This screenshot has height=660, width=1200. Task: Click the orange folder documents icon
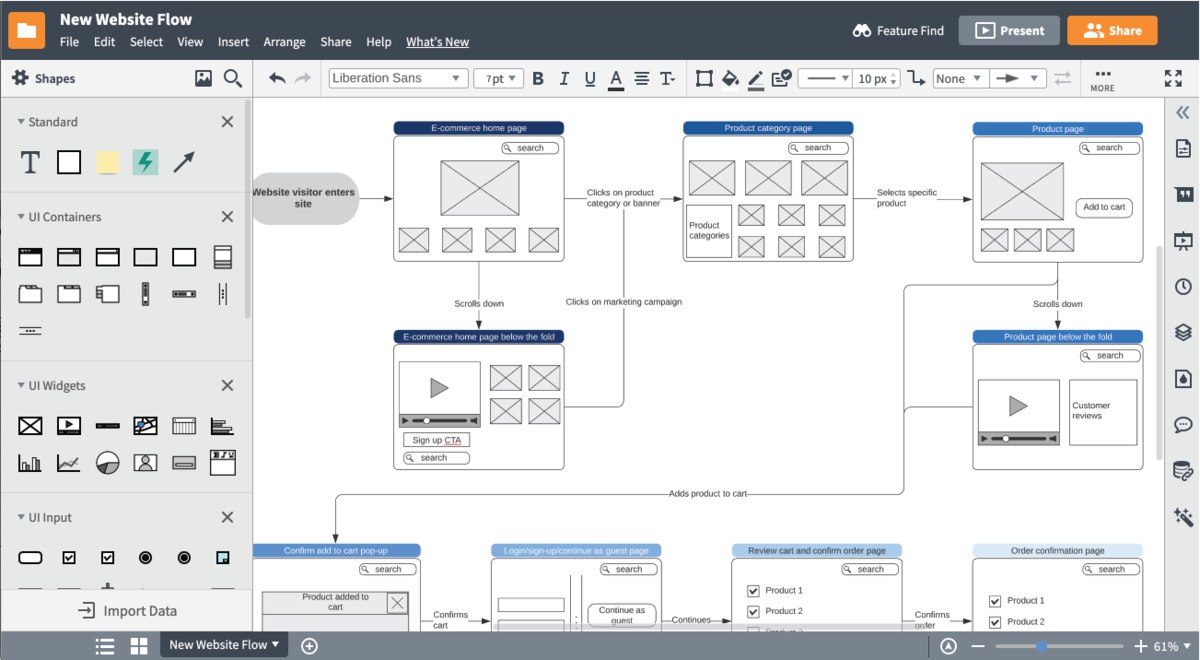point(27,30)
